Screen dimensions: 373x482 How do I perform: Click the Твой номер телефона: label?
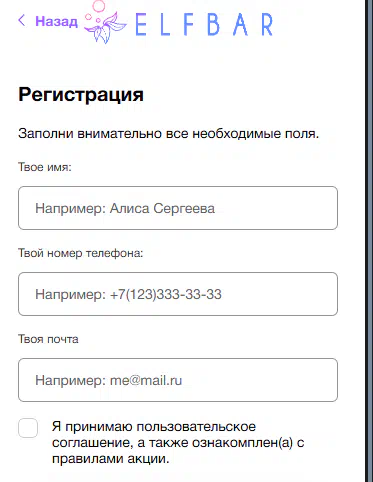pyautogui.click(x=80, y=253)
